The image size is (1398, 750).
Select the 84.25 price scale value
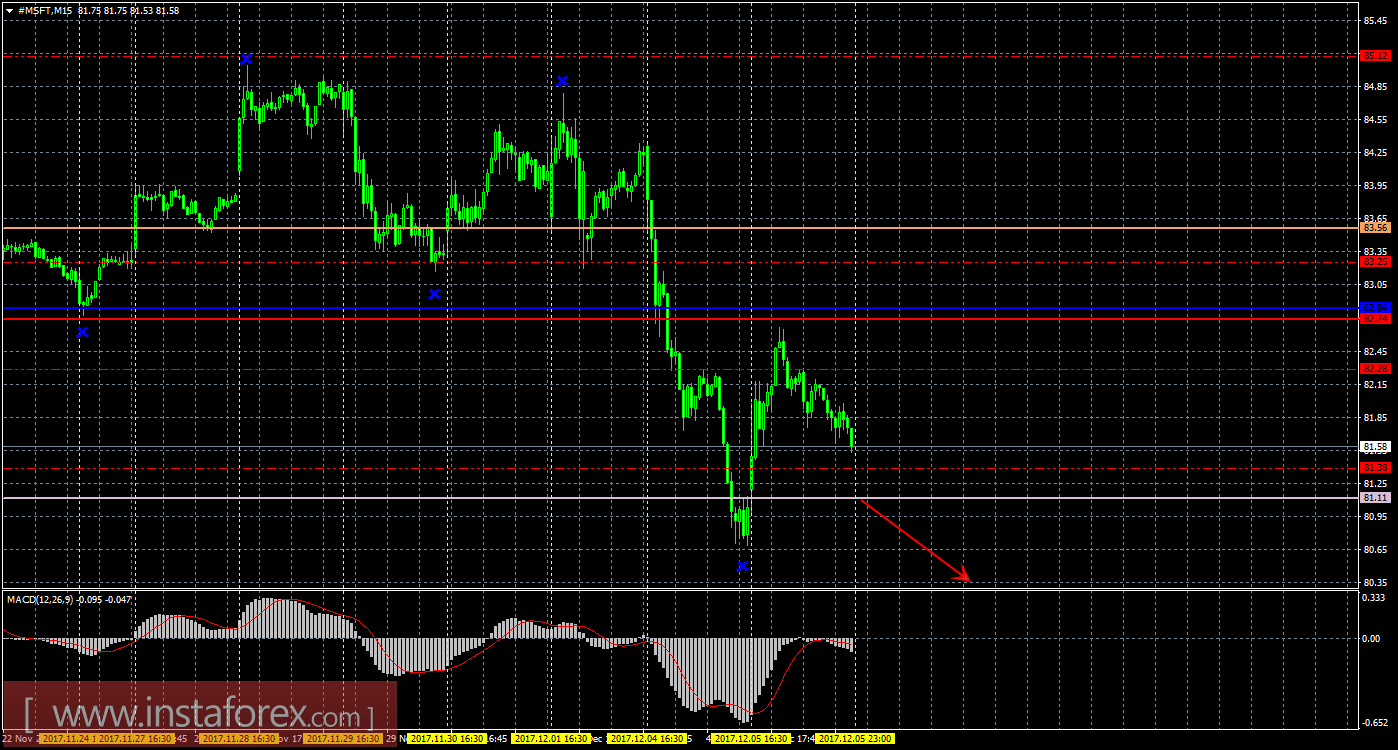pos(1376,152)
